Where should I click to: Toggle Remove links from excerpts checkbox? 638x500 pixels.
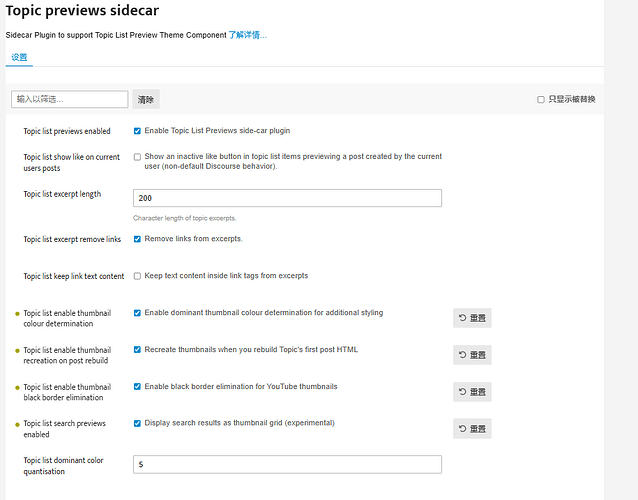pos(138,239)
